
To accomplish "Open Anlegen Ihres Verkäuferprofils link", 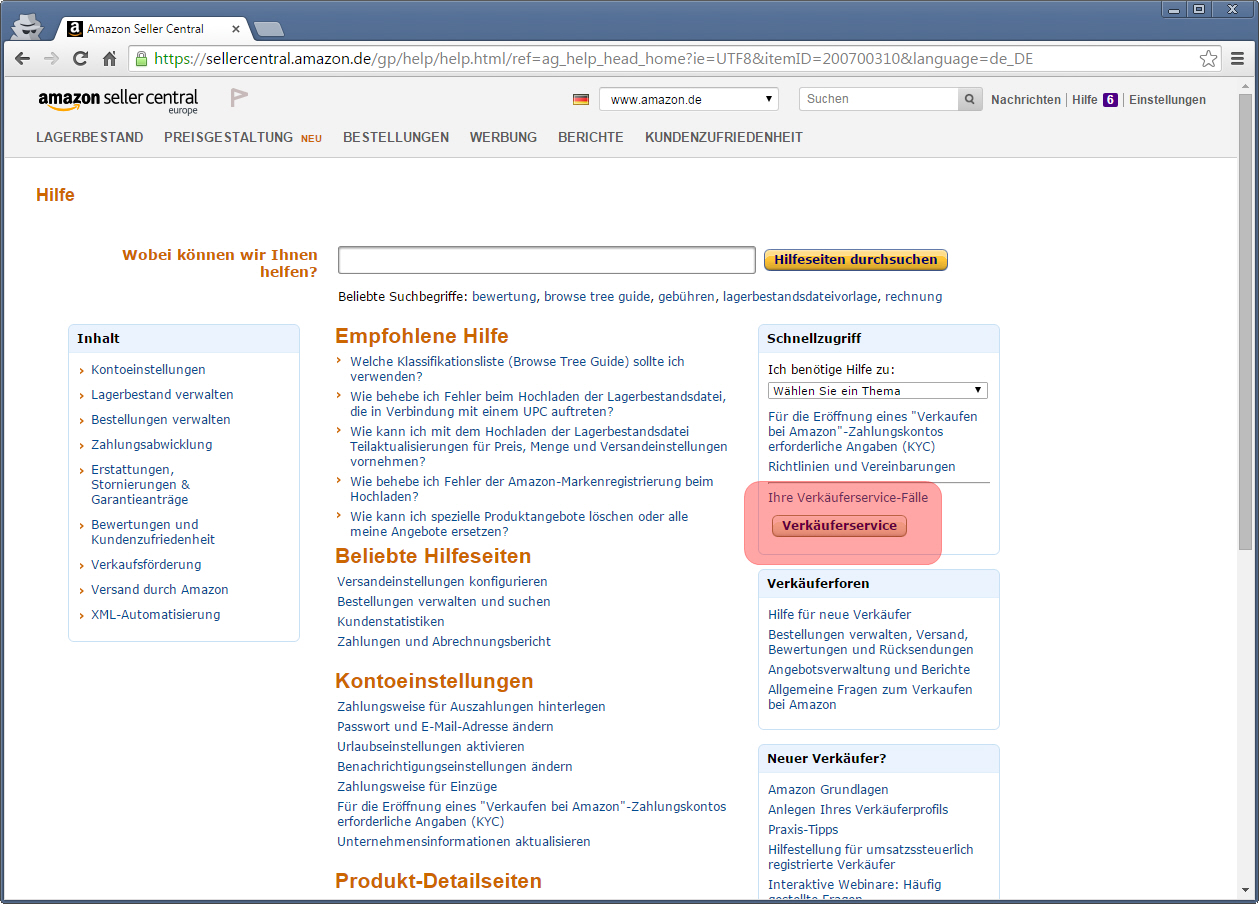I will (858, 809).
